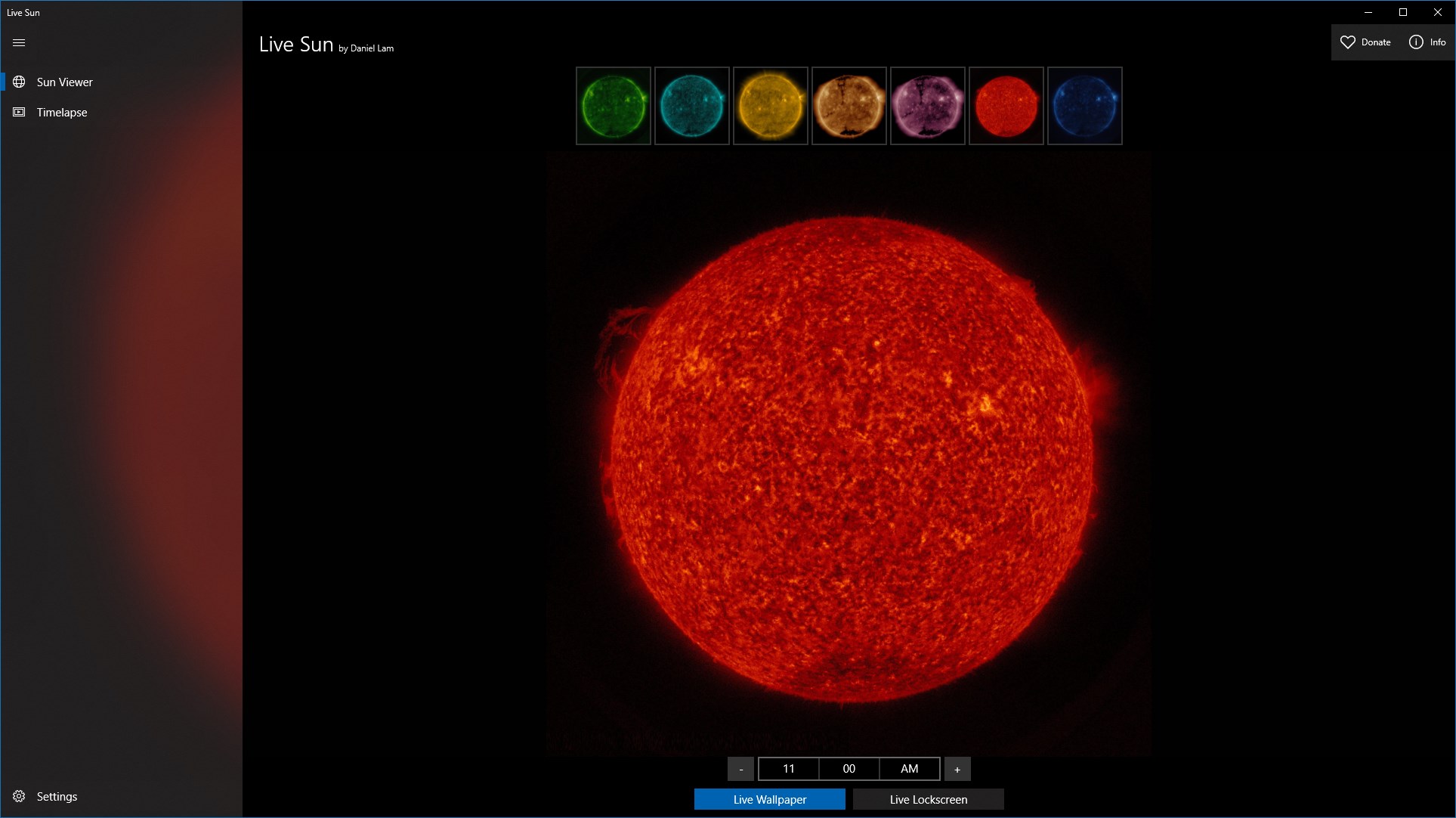This screenshot has height=818, width=1456.
Task: Enable Live Lockscreen
Action: point(928,799)
